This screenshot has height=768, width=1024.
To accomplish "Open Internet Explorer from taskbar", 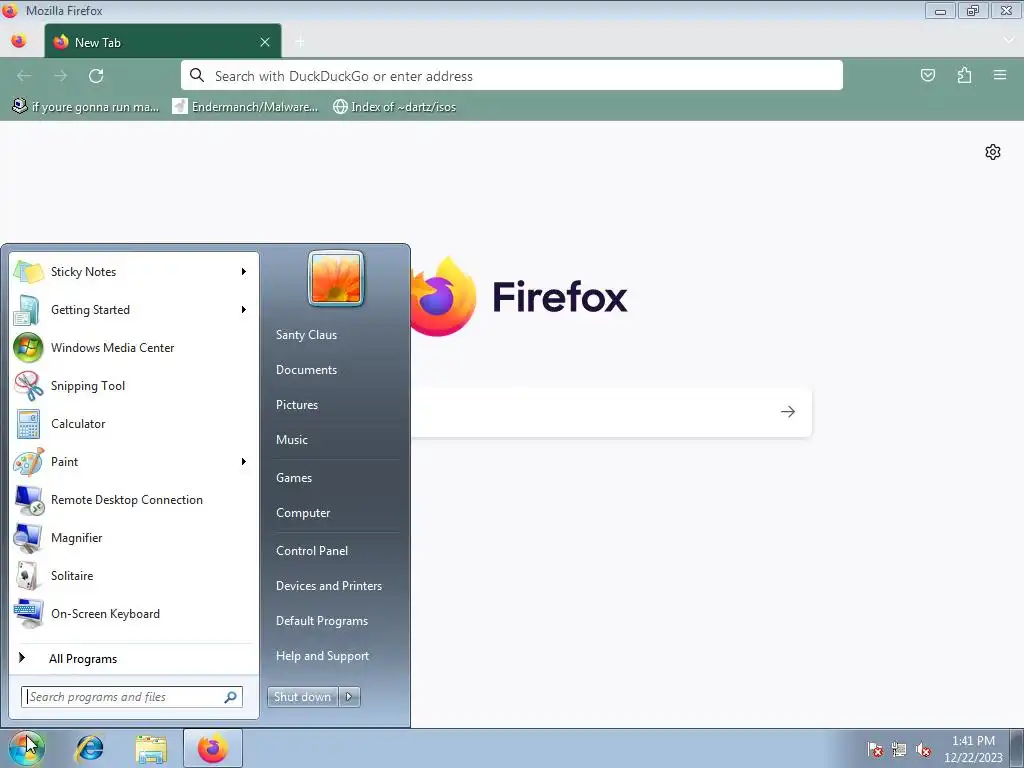I will point(89,748).
